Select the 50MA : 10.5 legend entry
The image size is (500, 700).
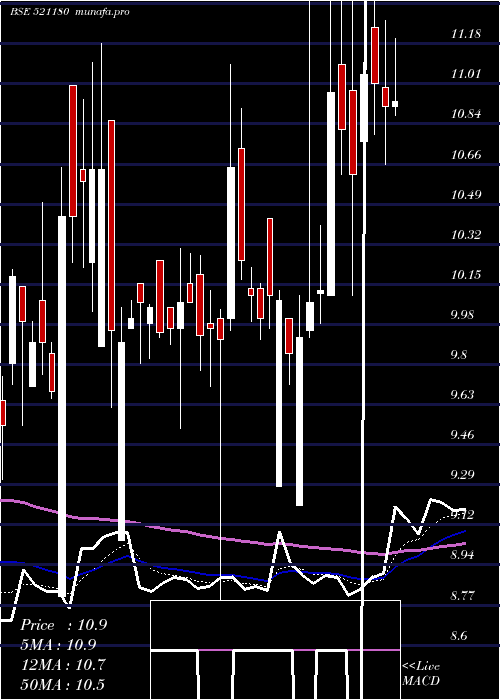coord(63,684)
